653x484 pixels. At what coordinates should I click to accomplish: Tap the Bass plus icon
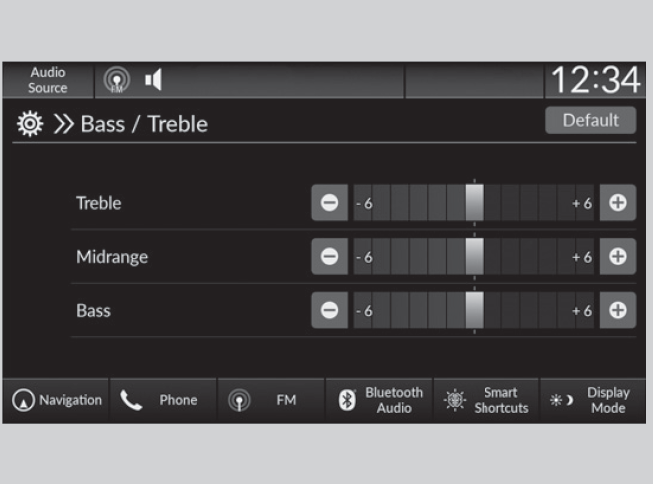(x=618, y=310)
